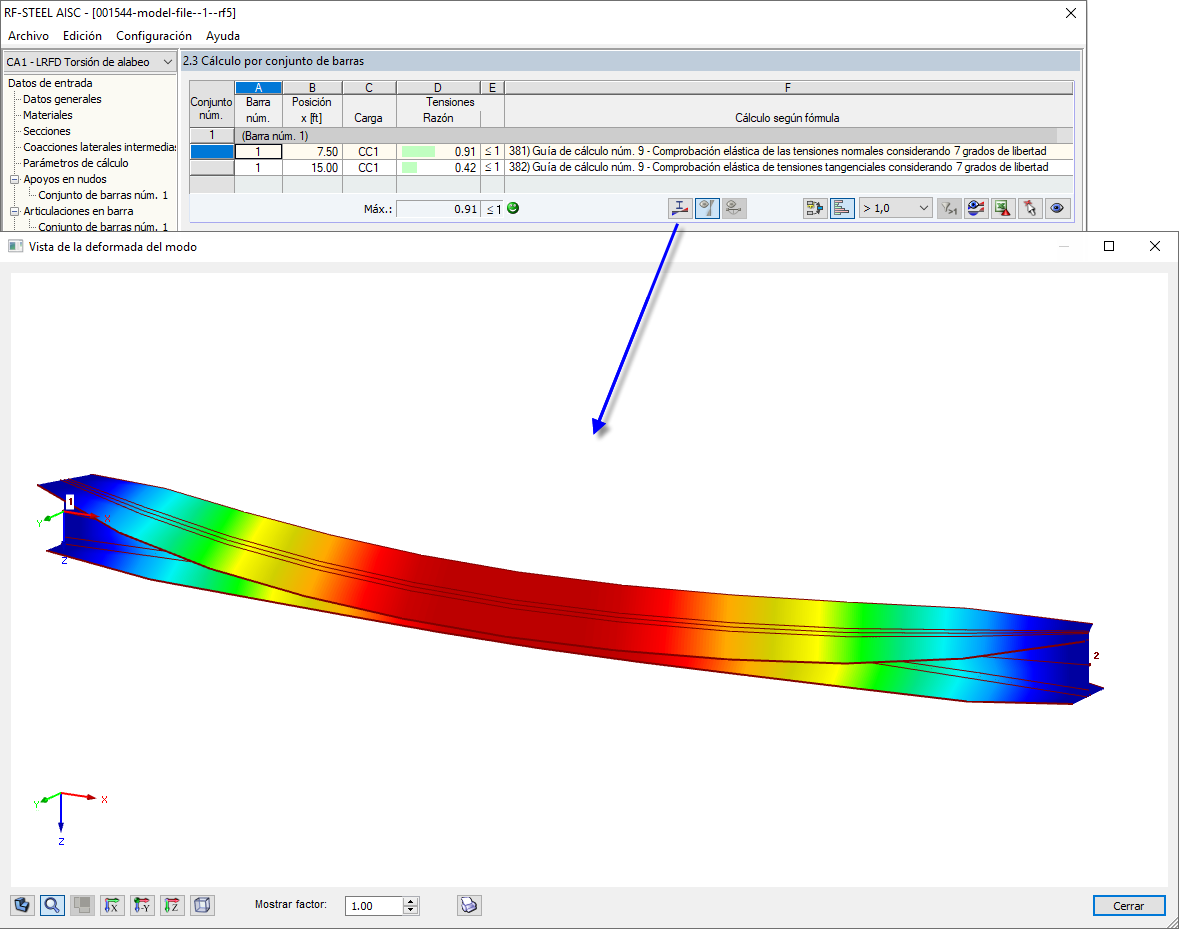Export table to Excel icon
This screenshot has width=1179, height=929.
click(1003, 208)
